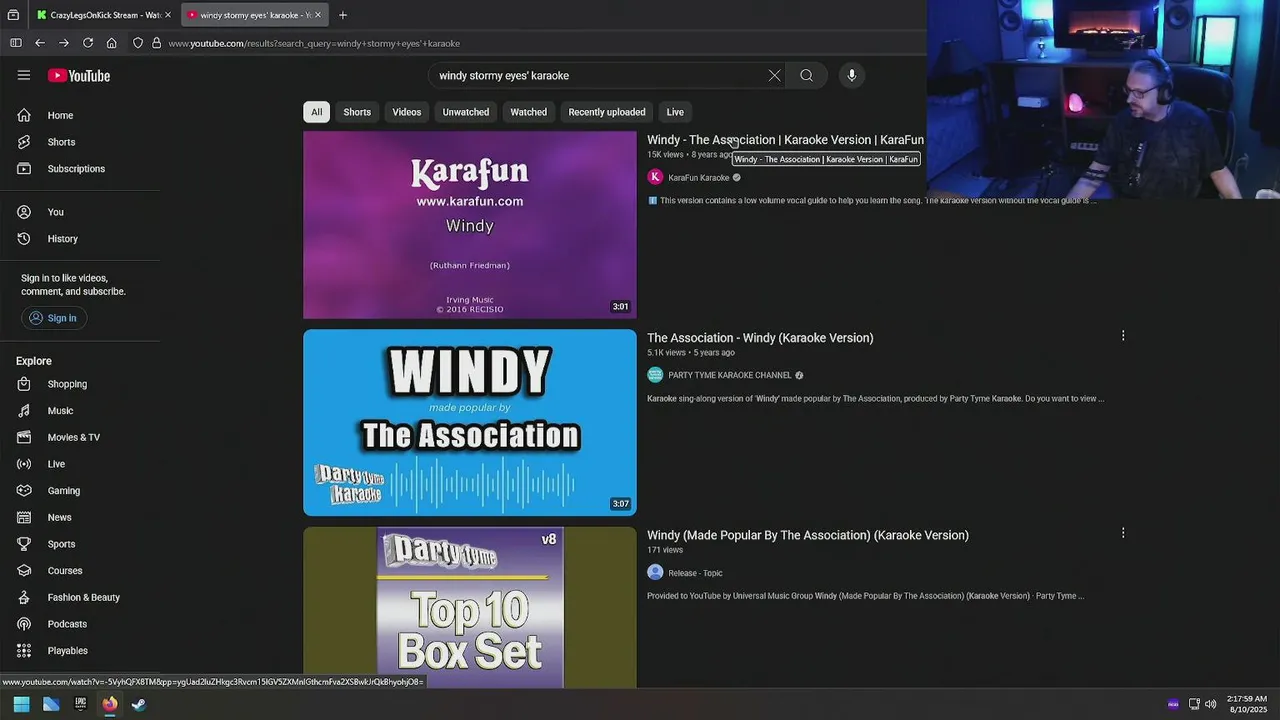The width and height of the screenshot is (1280, 720).
Task: Open the KaraFun Windy video title
Action: (785, 140)
